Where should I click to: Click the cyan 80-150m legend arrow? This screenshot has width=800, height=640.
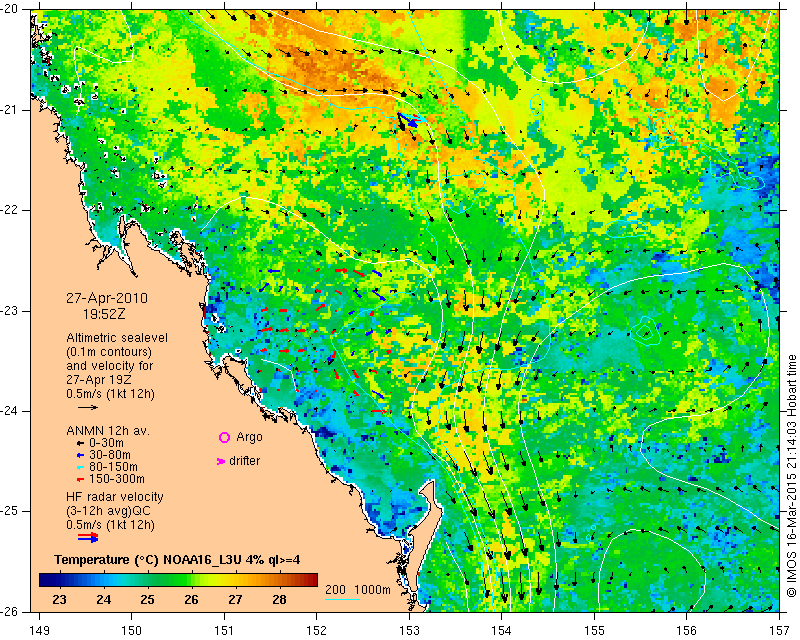80,467
